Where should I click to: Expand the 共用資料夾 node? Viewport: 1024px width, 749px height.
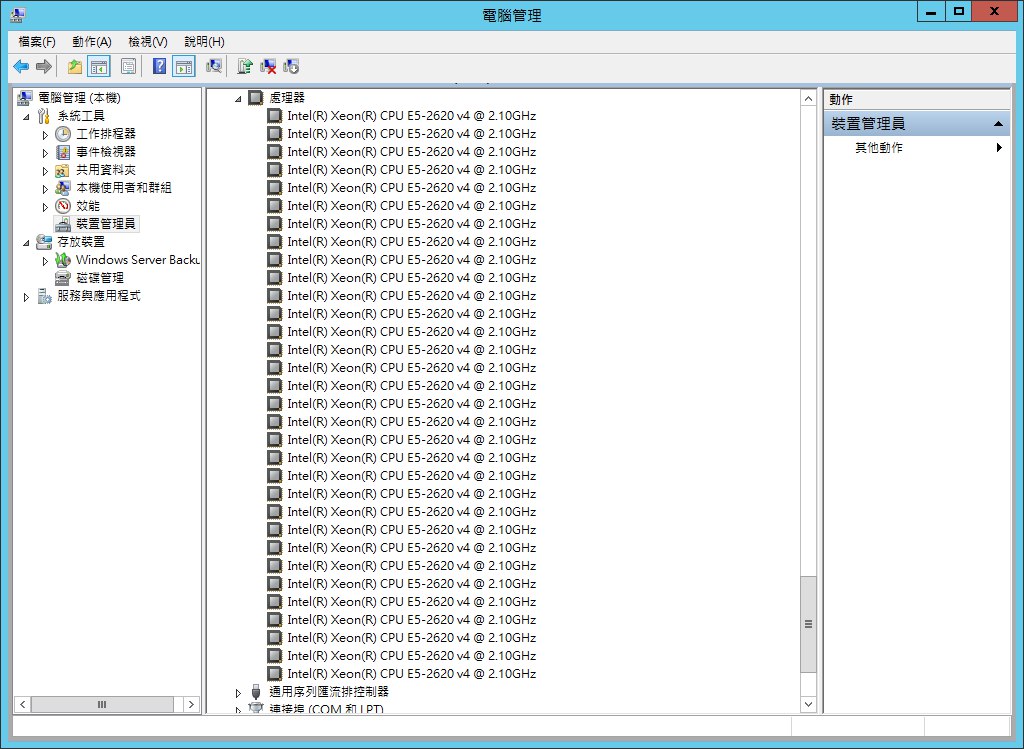[x=45, y=170]
